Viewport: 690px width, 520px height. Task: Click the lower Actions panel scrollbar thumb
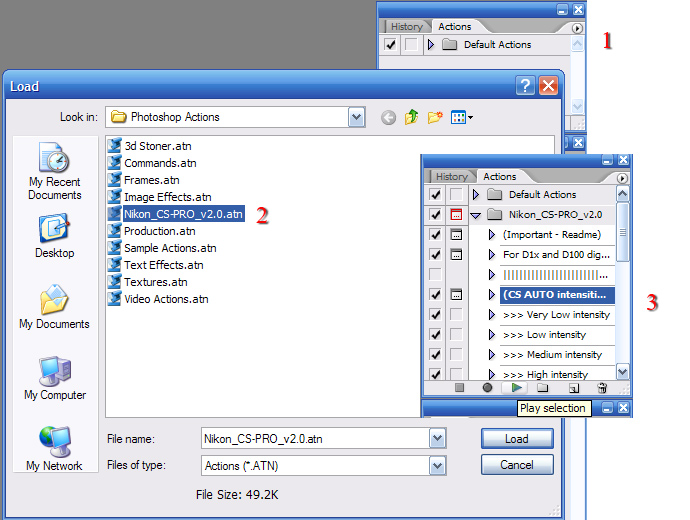click(622, 232)
